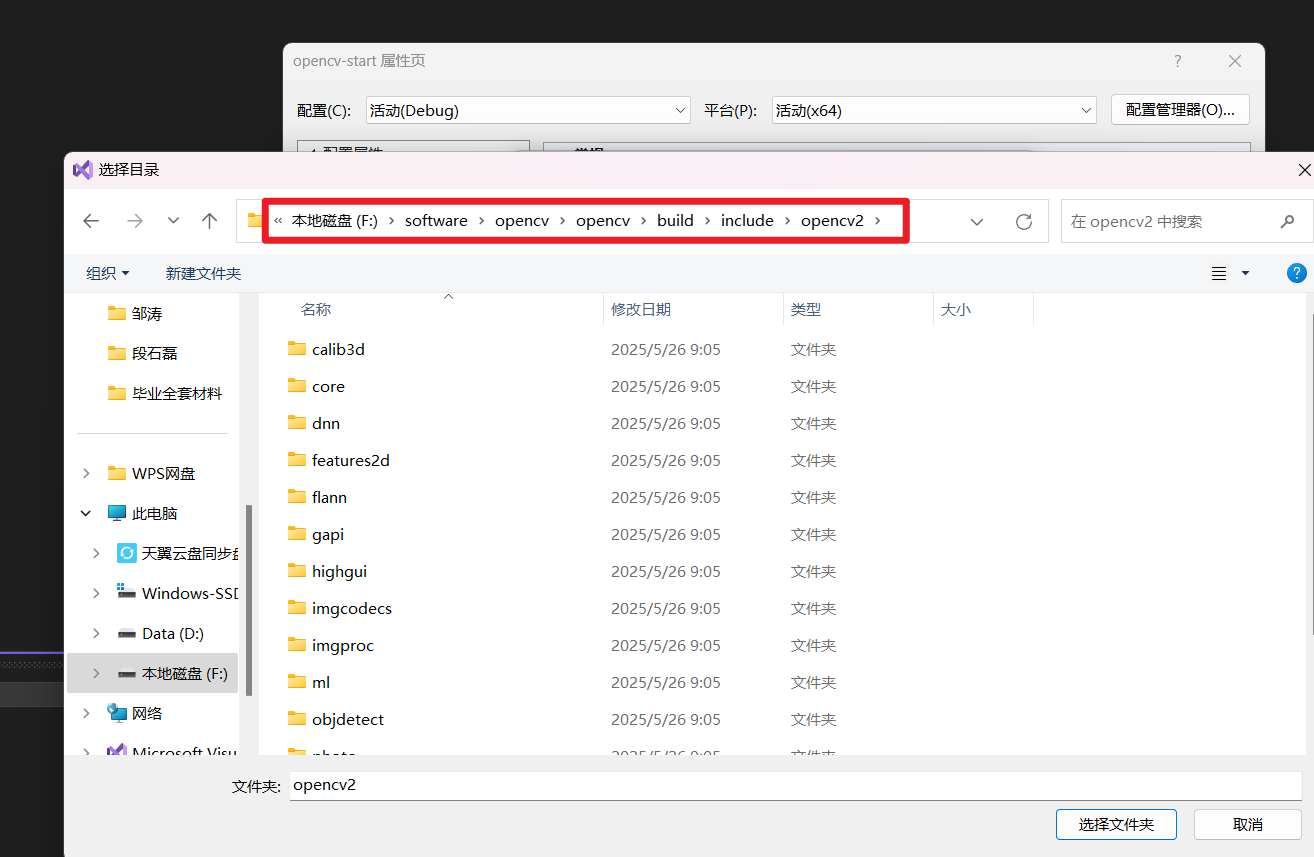Go back using the back arrow

tap(91, 221)
